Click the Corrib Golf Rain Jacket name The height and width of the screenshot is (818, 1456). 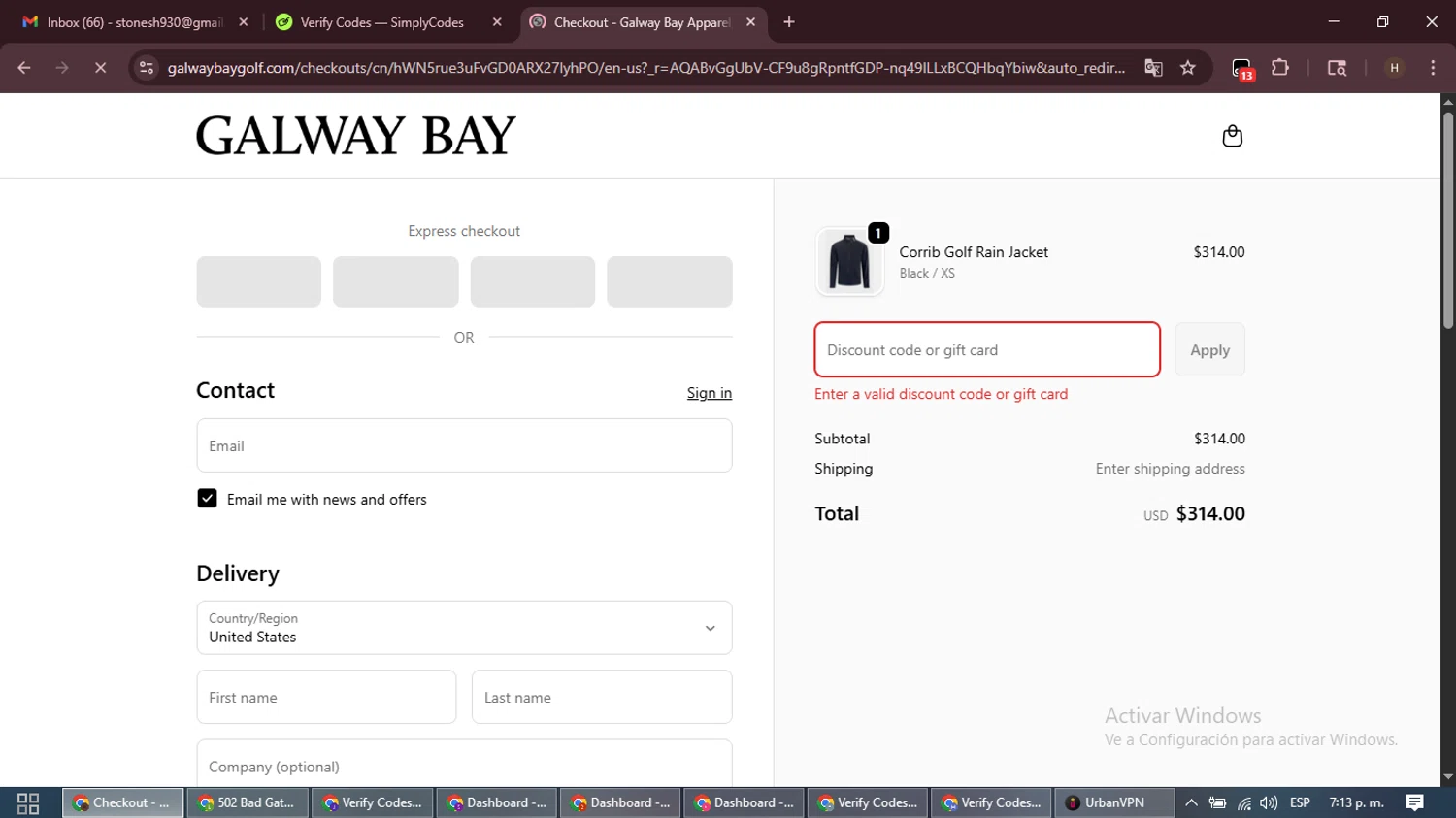click(x=974, y=252)
